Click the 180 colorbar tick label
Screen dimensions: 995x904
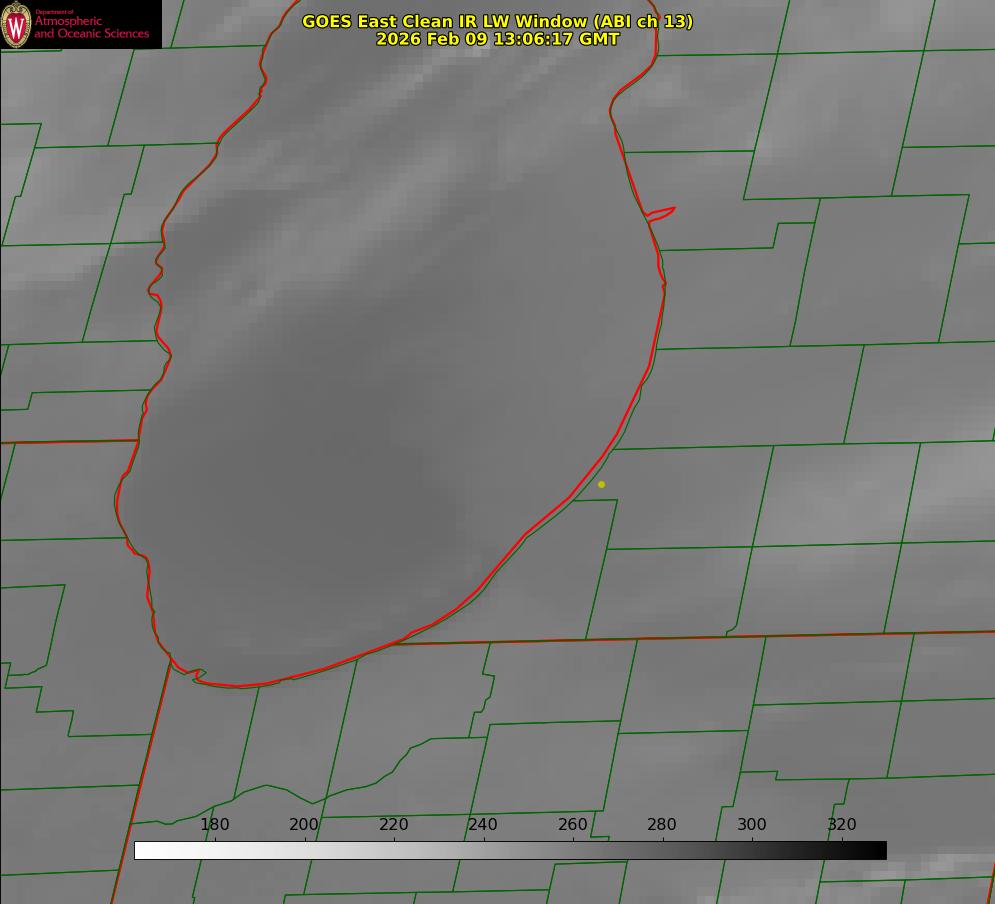[x=215, y=824]
